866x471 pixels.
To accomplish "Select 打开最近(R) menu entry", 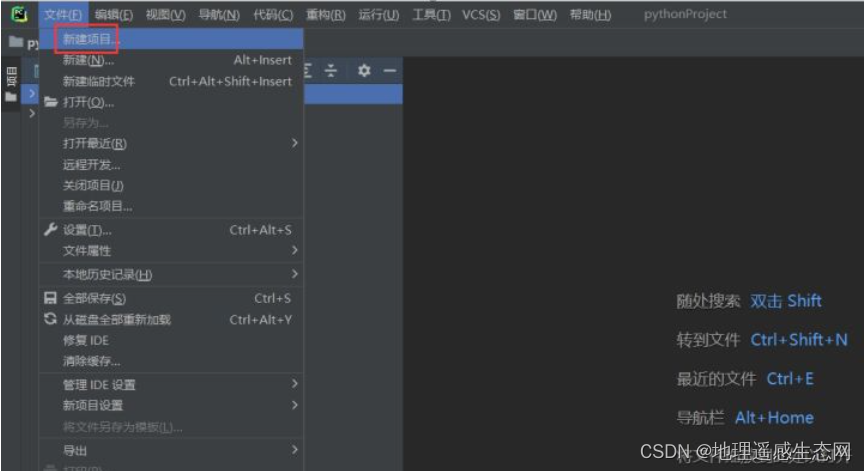I will pyautogui.click(x=171, y=144).
